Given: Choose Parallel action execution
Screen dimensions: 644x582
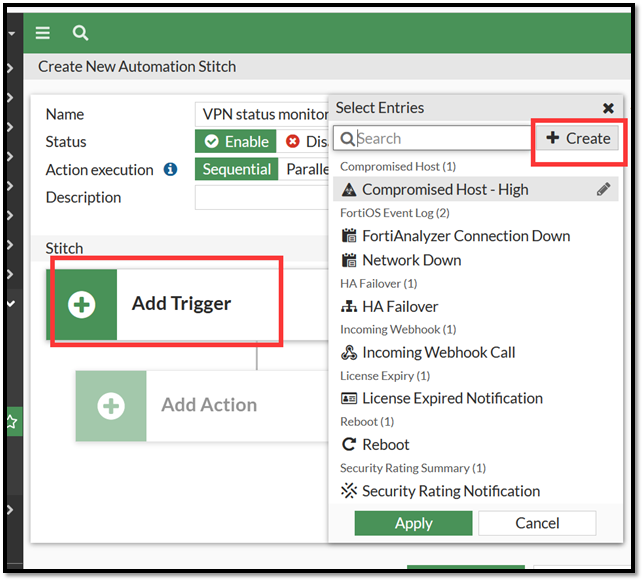Looking at the screenshot, I should (304, 169).
